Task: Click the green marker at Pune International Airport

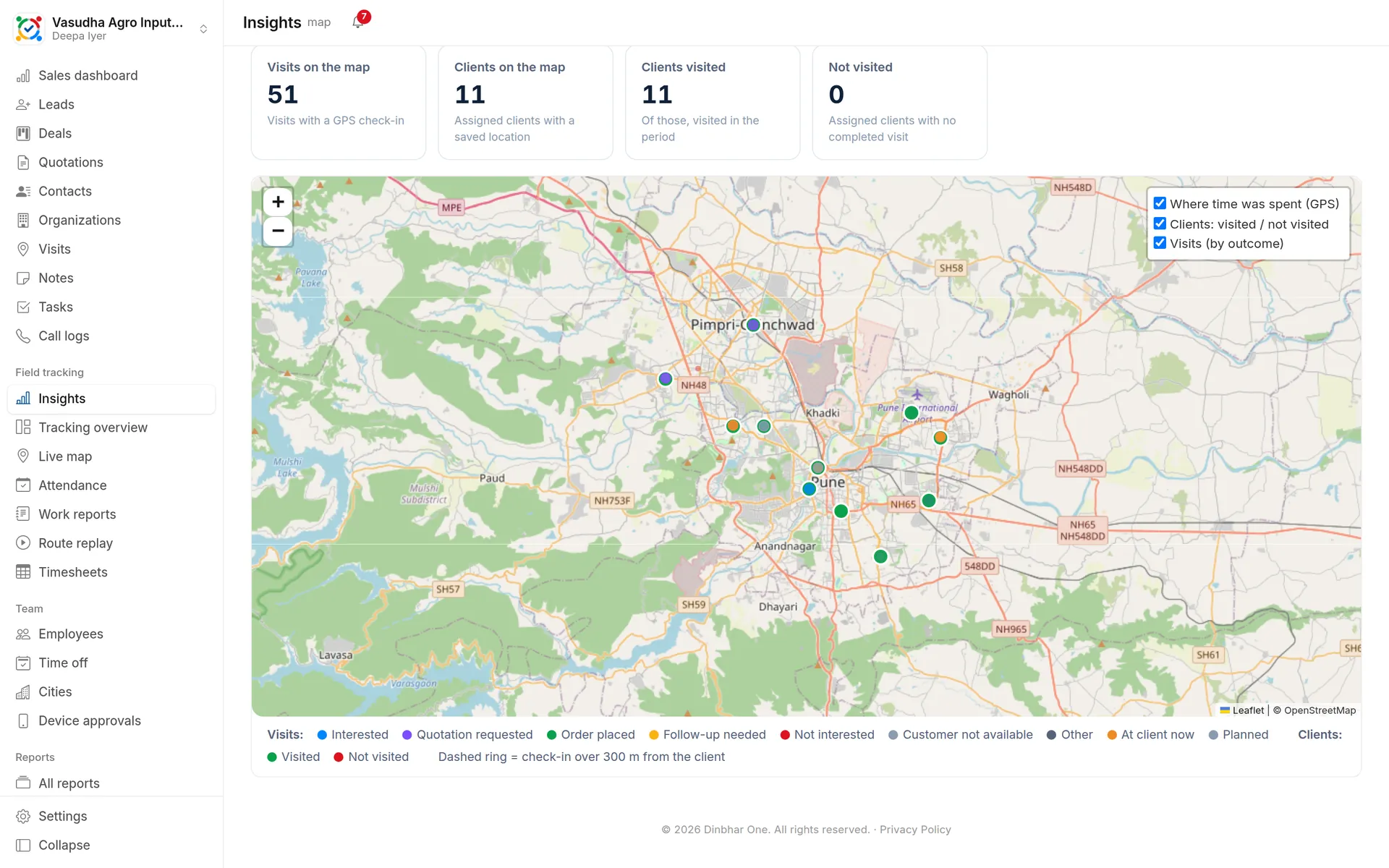Action: coord(912,413)
